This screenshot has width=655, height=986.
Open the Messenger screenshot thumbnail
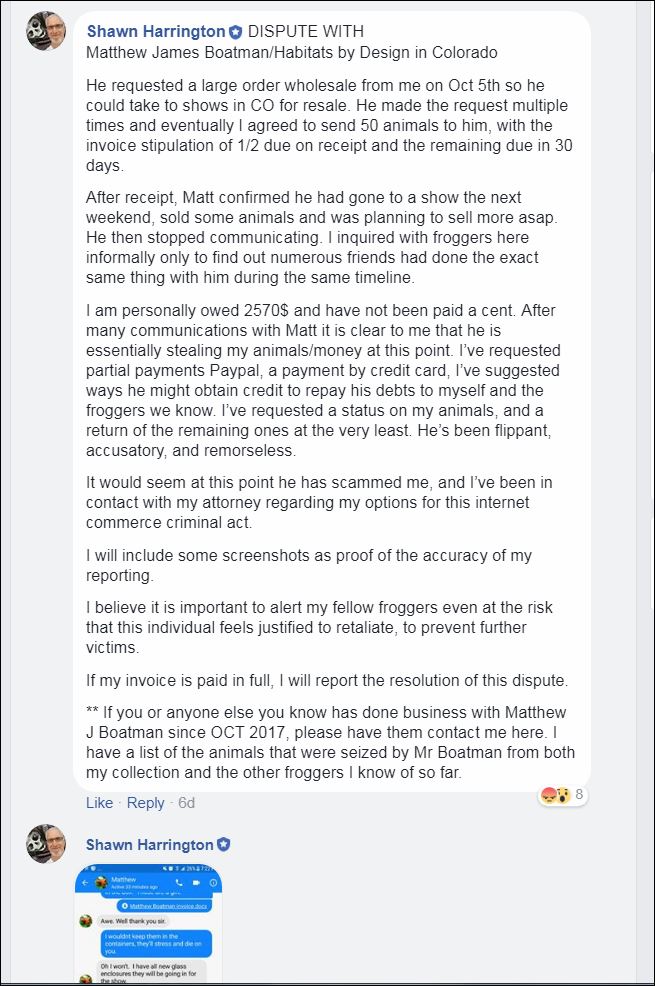point(148,924)
